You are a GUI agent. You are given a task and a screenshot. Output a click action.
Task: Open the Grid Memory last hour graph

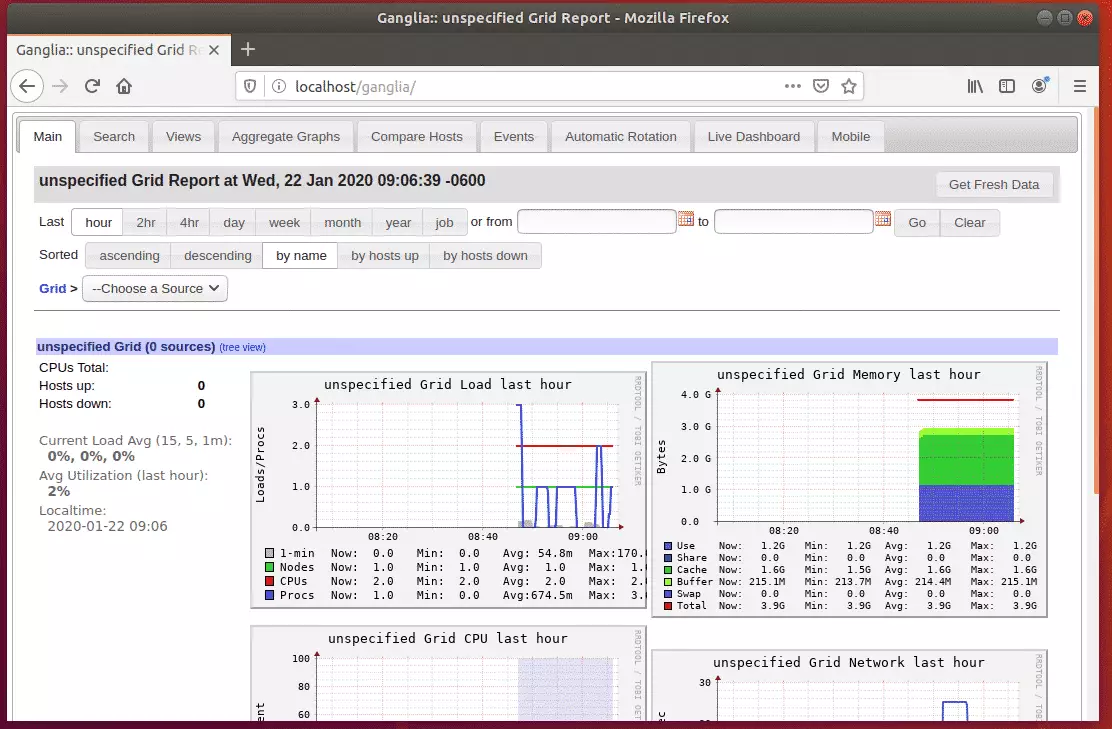[x=849, y=489]
